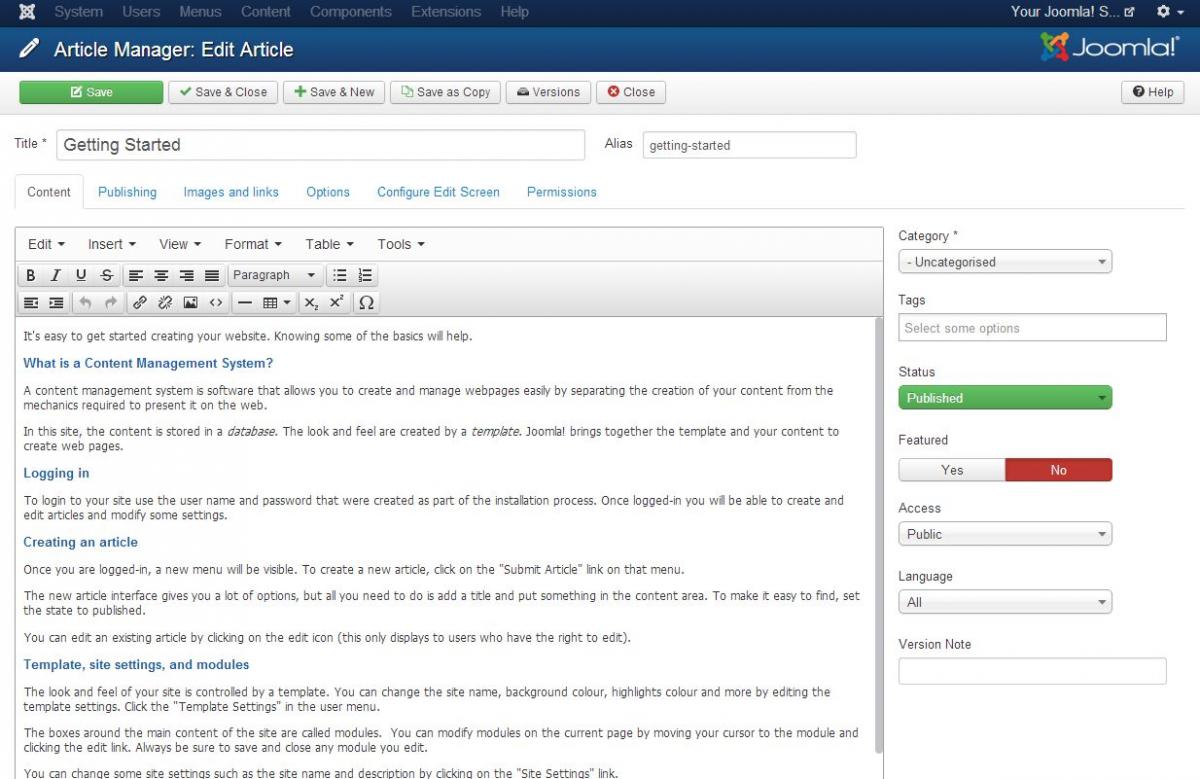
Task: Click the undo arrow icon
Action: pos(85,302)
